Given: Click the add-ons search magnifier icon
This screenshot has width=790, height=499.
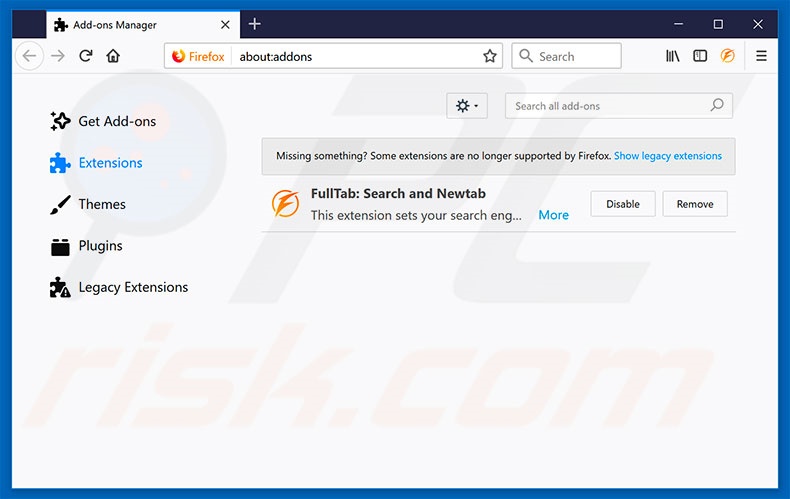Looking at the screenshot, I should click(x=717, y=105).
